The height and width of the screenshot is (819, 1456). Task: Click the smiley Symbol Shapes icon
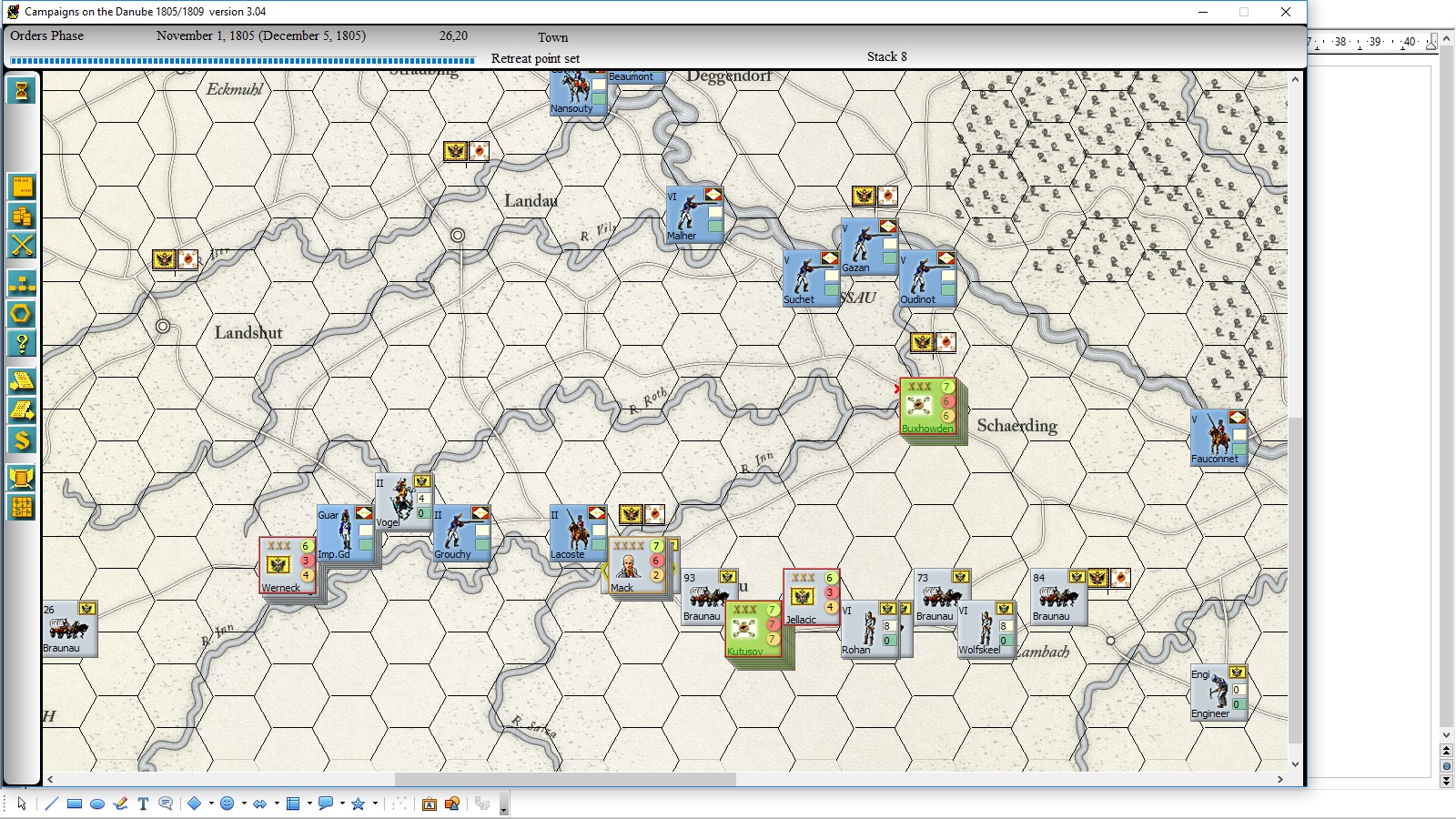[227, 804]
